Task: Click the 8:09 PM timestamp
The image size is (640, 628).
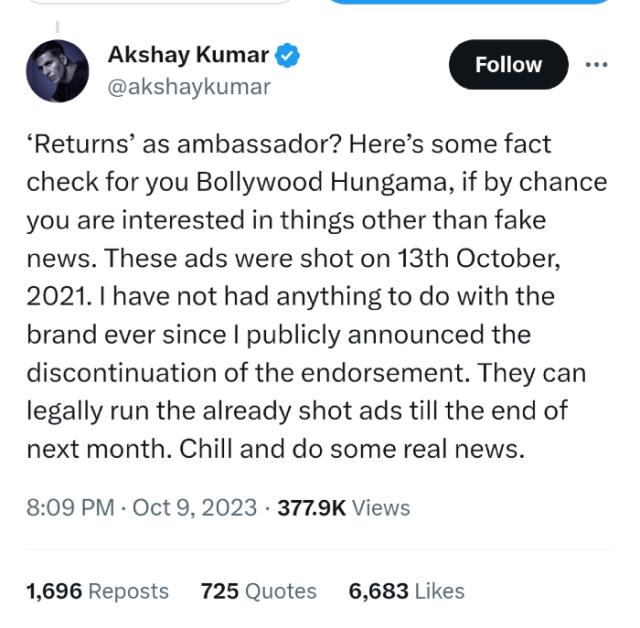Action: [x=70, y=507]
